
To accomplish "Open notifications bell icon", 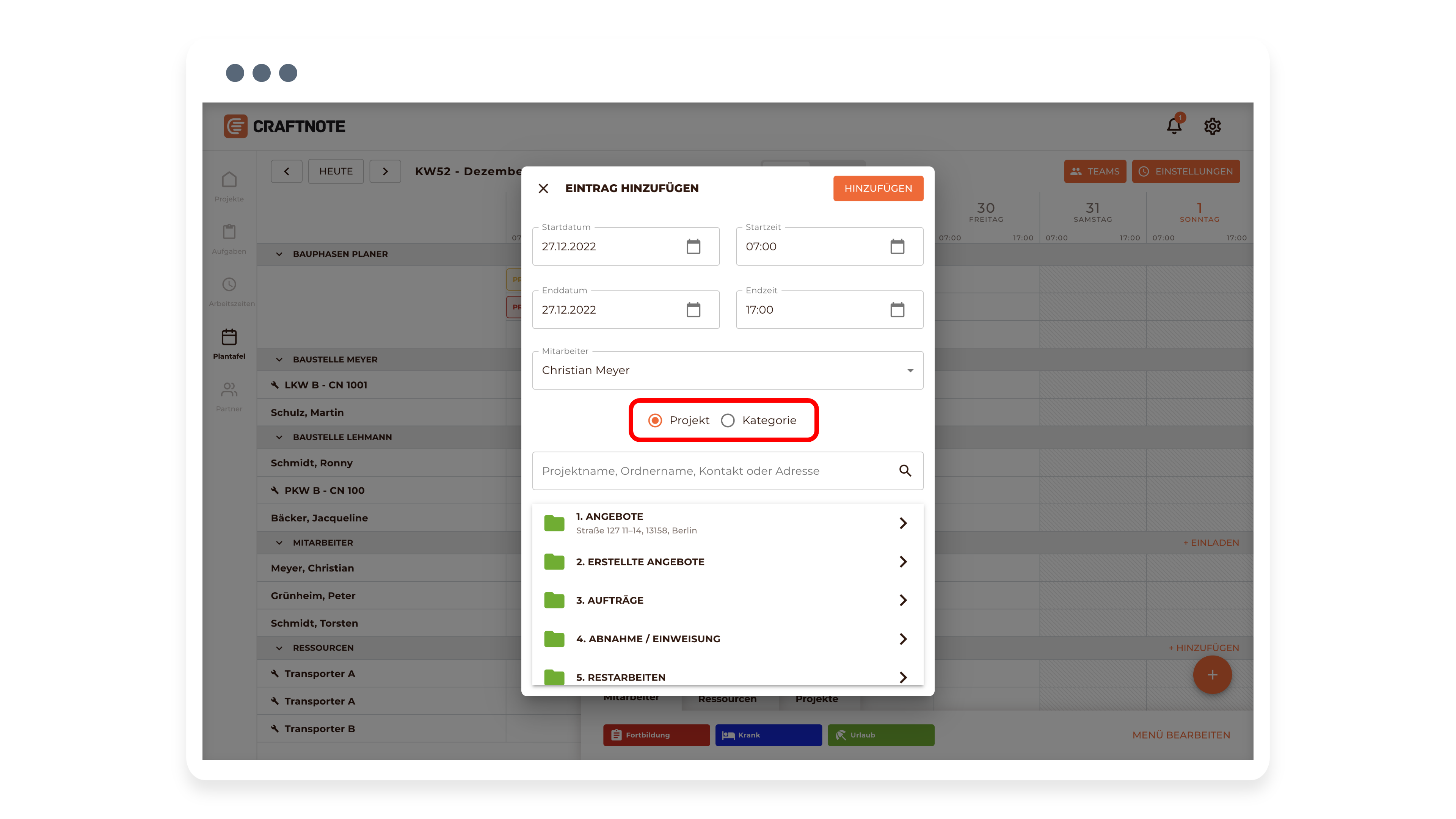I will tap(1174, 126).
